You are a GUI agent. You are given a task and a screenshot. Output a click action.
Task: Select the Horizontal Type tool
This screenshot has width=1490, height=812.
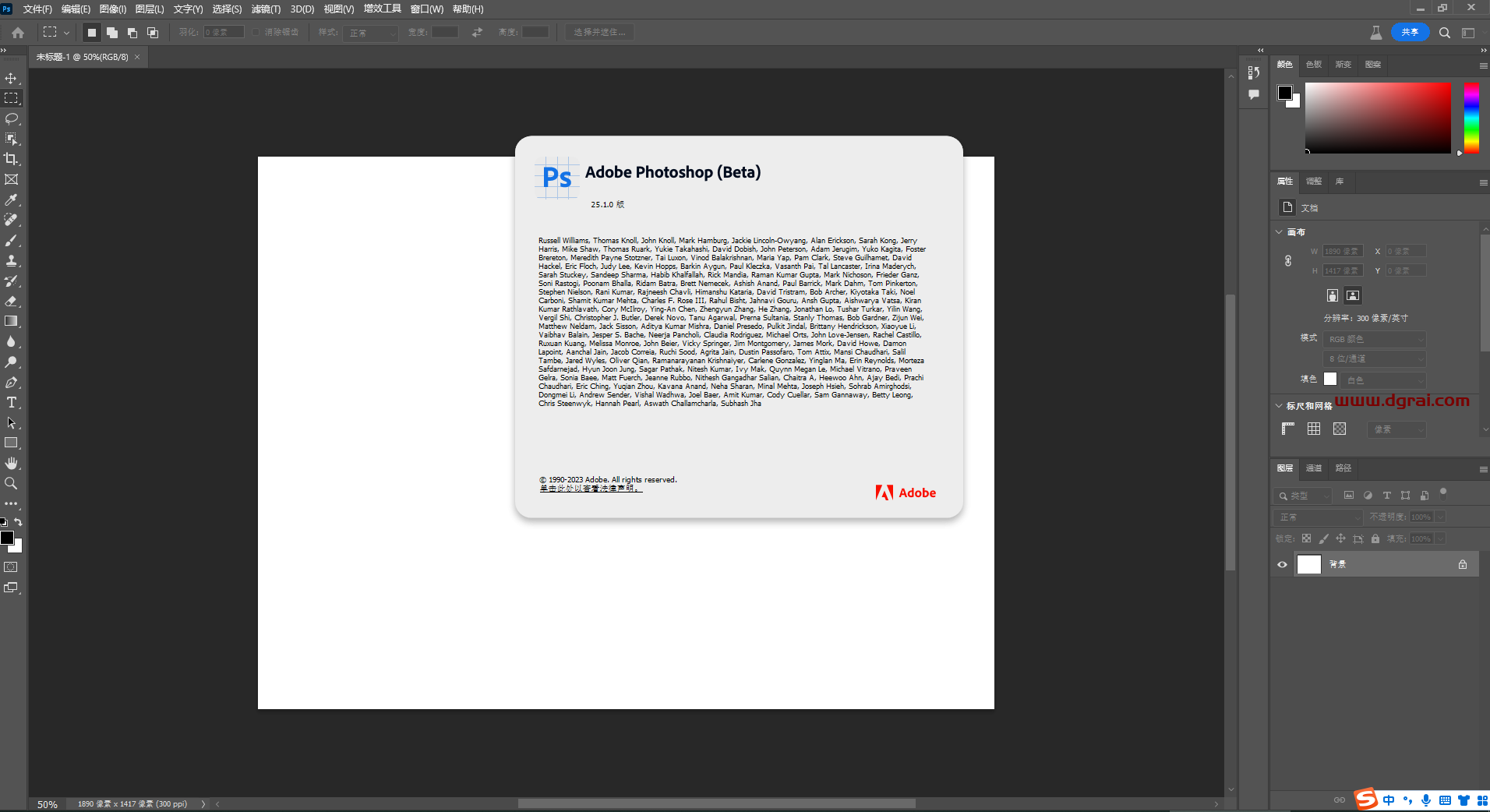tap(11, 403)
